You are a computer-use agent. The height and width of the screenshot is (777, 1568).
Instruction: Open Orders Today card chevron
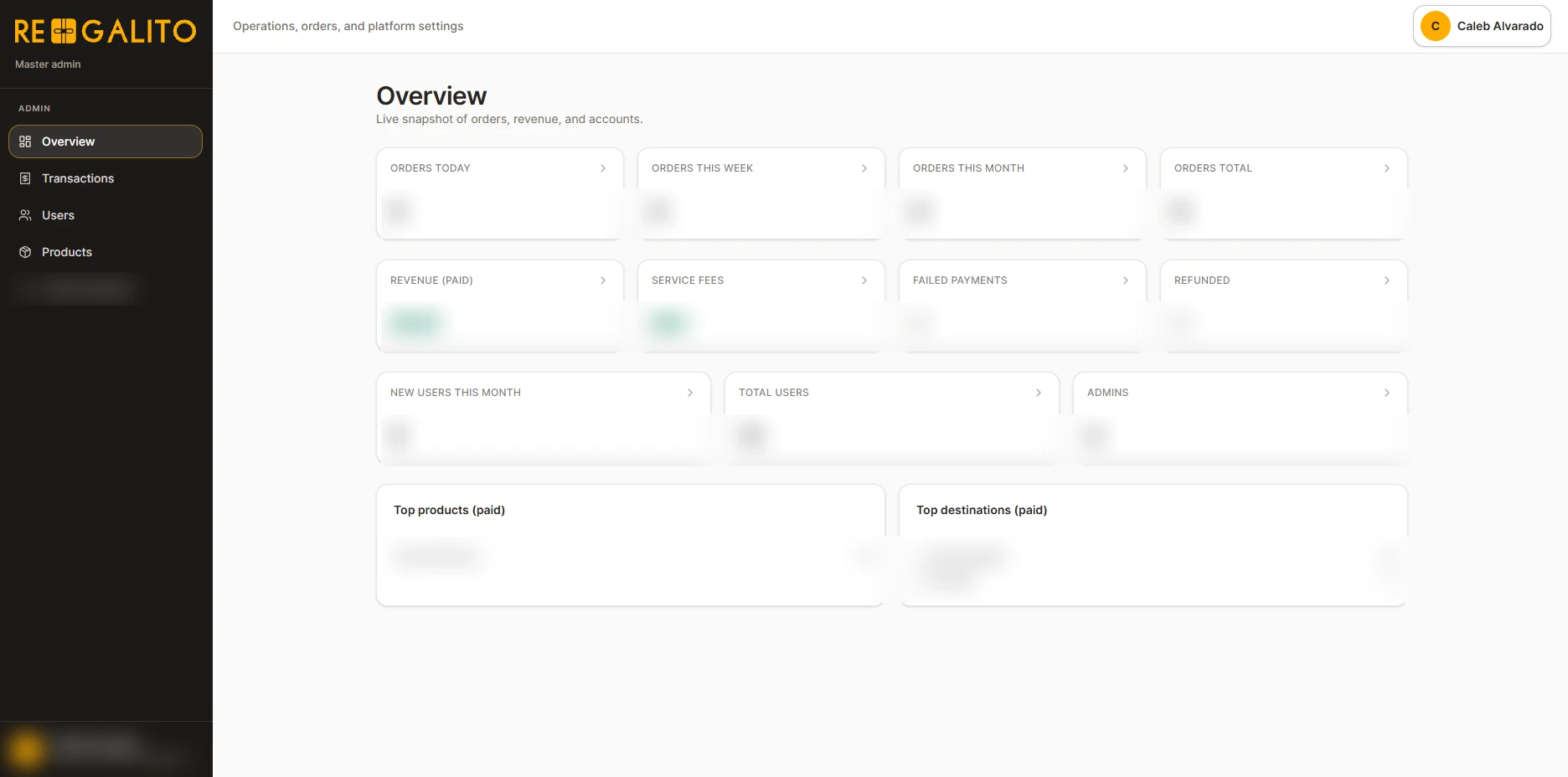coord(603,168)
